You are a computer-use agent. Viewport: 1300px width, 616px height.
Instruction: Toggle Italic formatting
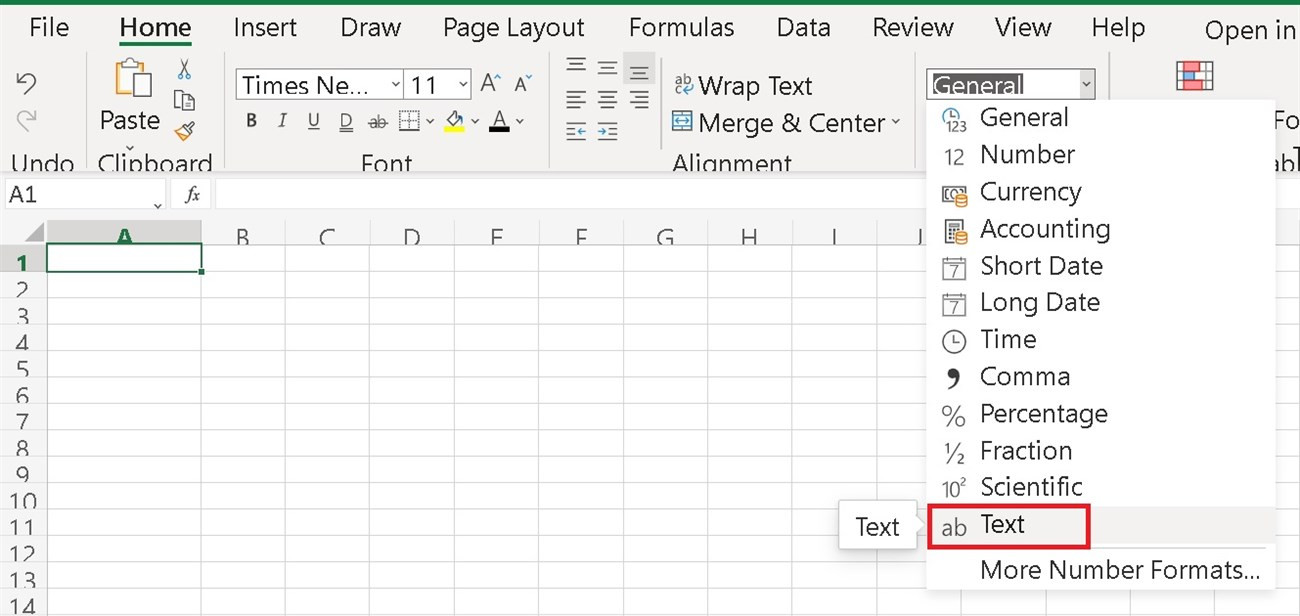point(282,122)
